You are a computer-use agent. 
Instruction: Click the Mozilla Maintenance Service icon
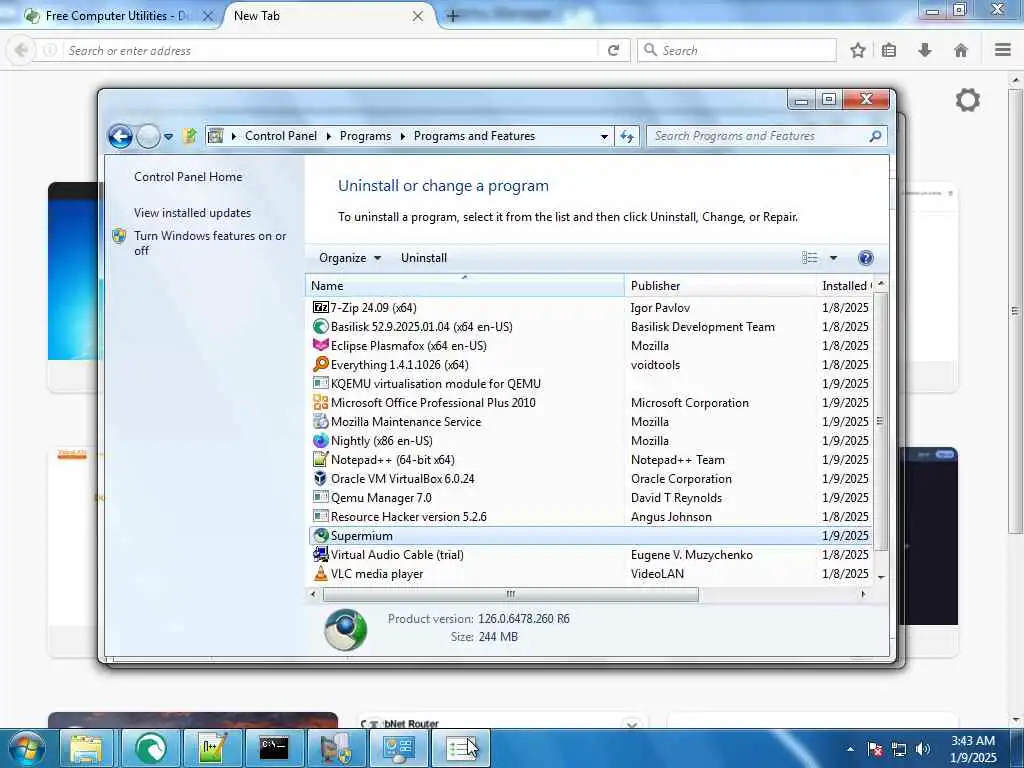pyautogui.click(x=320, y=421)
